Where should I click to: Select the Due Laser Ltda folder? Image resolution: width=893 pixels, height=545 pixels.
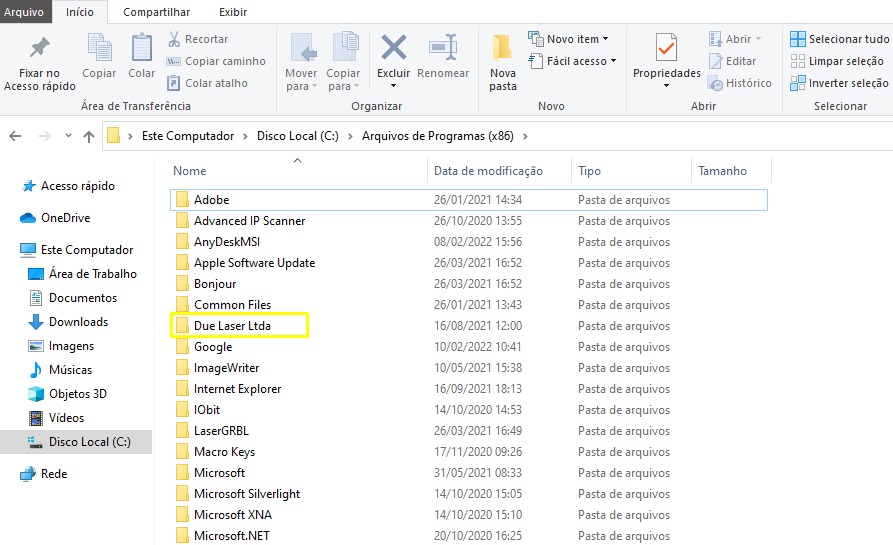tap(468, 326)
